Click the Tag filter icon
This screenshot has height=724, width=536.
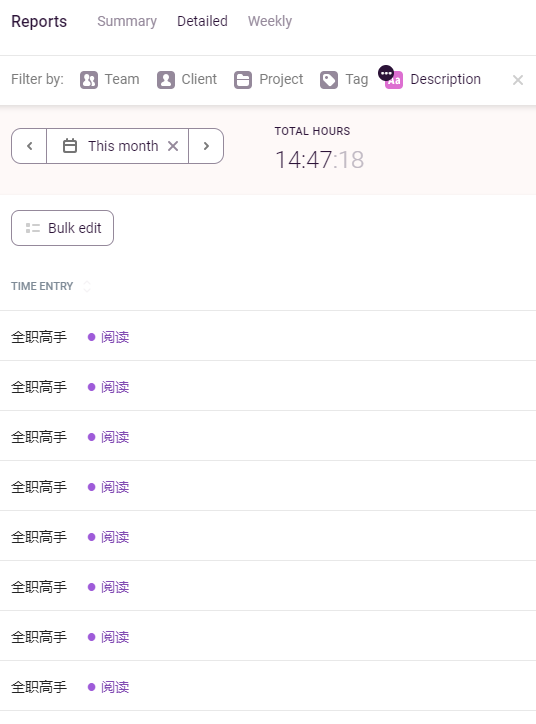(x=329, y=80)
